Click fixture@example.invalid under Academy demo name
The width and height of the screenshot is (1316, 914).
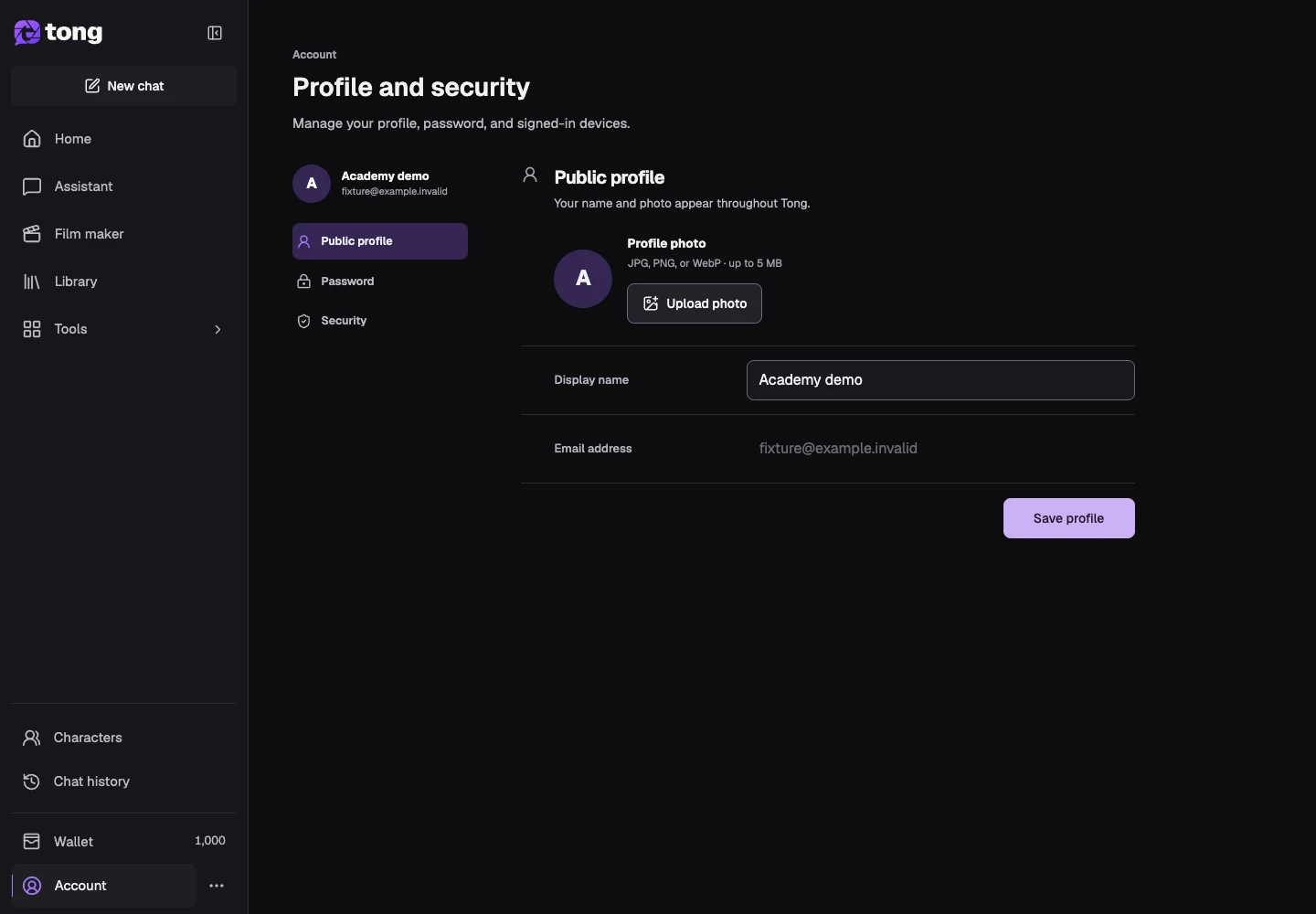(x=395, y=192)
